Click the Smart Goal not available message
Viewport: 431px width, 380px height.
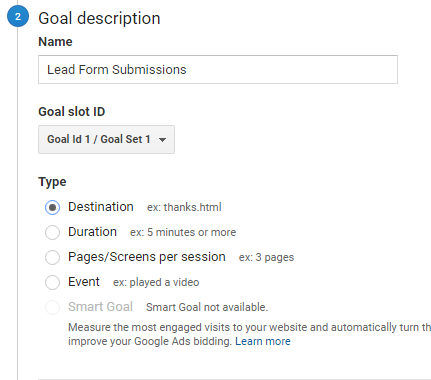[x=207, y=307]
